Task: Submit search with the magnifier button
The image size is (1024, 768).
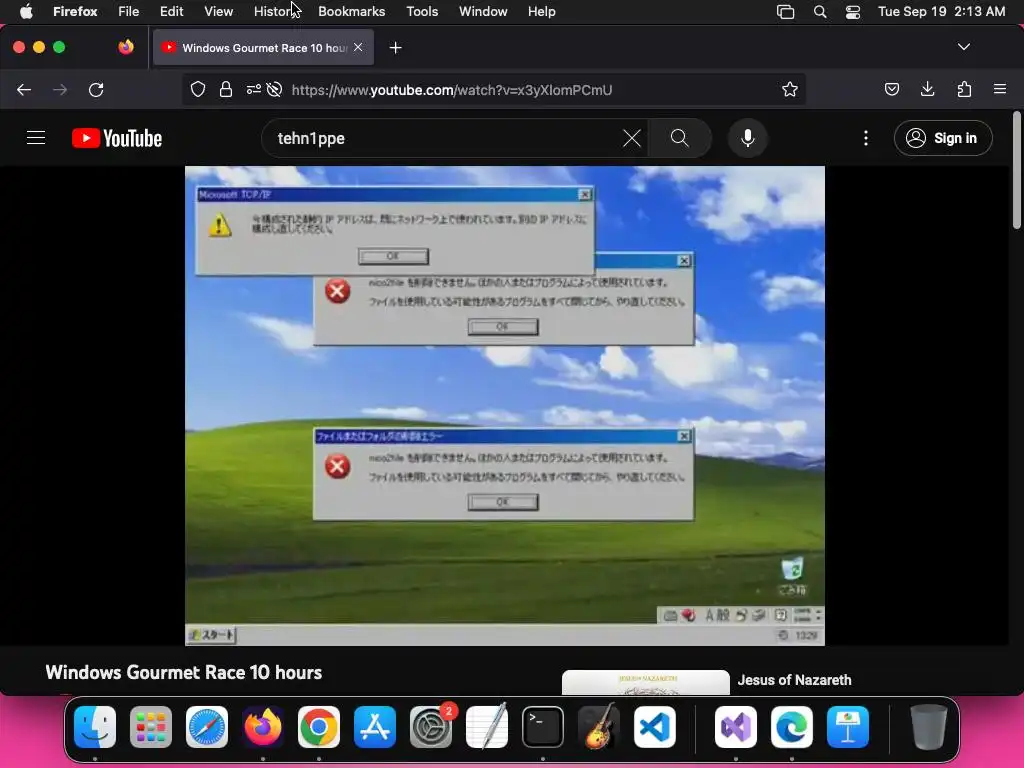Action: coord(679,138)
